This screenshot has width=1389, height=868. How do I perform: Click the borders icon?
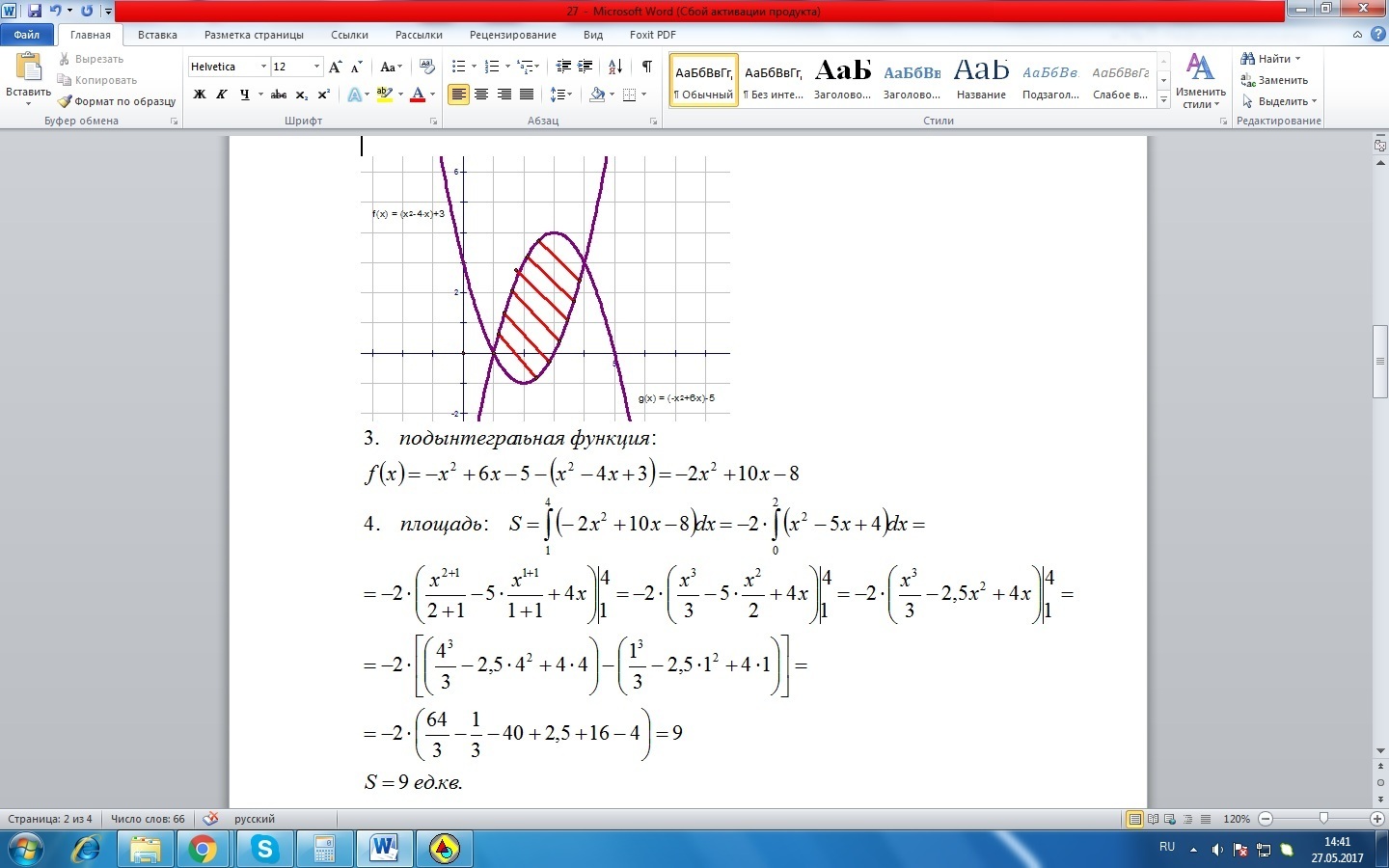point(630,95)
